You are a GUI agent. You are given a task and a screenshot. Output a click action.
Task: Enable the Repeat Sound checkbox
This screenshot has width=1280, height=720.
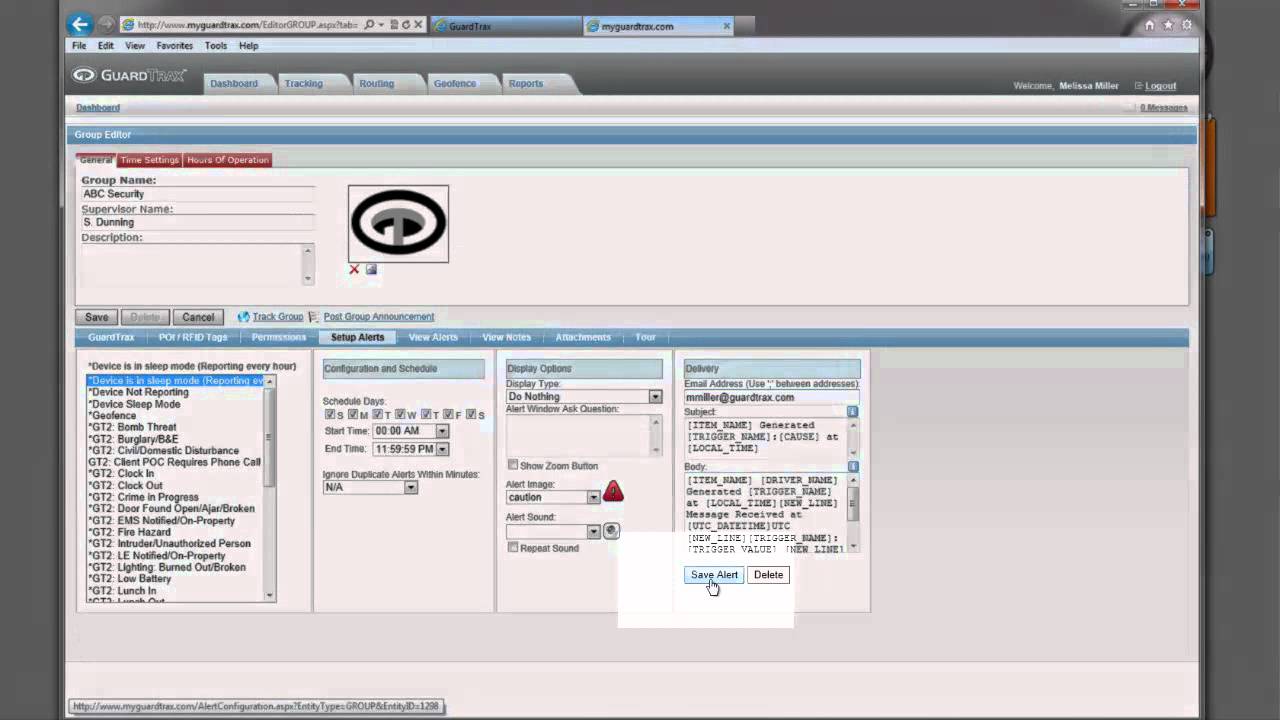coord(513,548)
